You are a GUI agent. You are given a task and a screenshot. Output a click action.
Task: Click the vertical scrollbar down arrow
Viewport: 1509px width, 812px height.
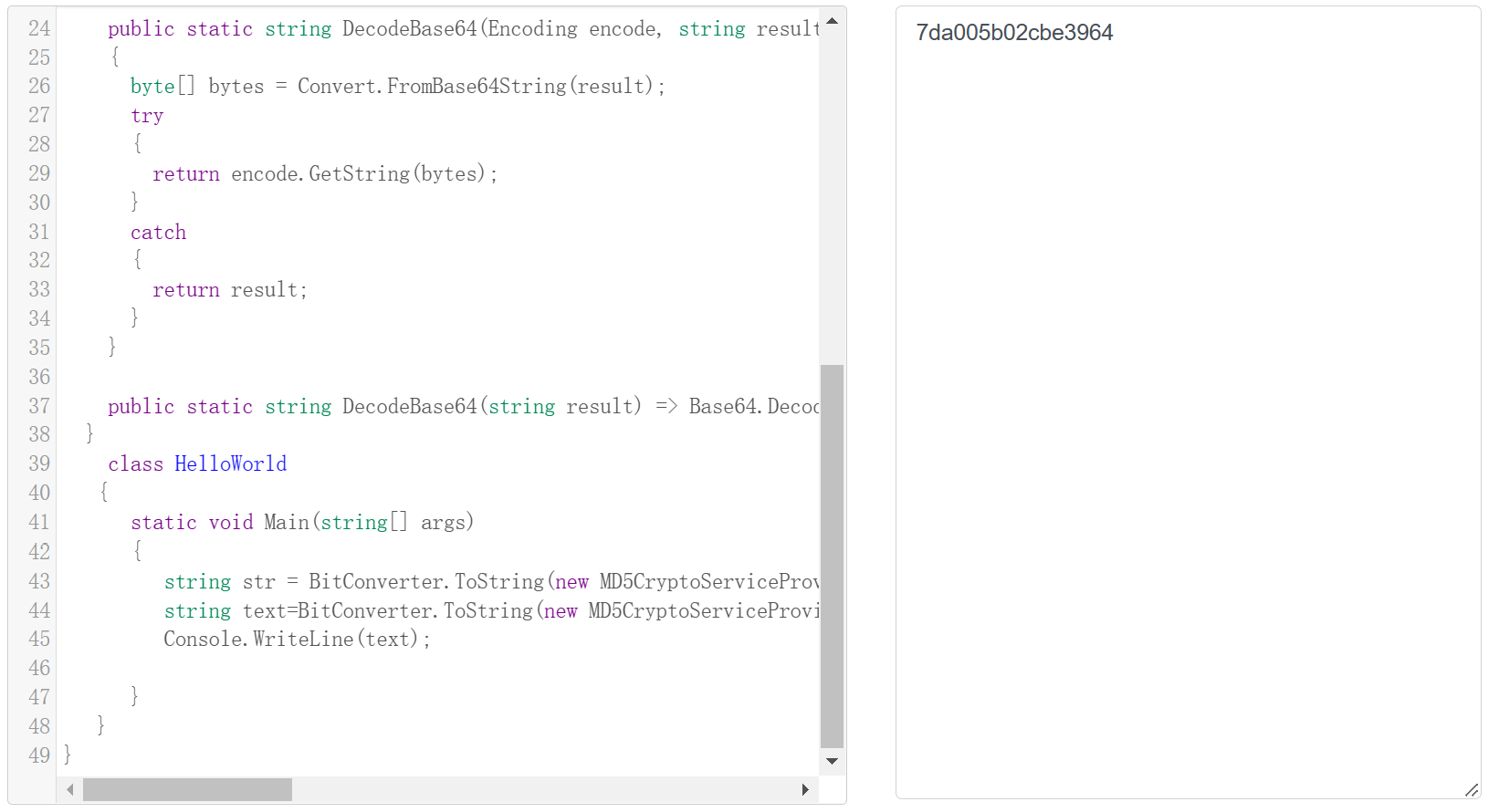click(832, 761)
